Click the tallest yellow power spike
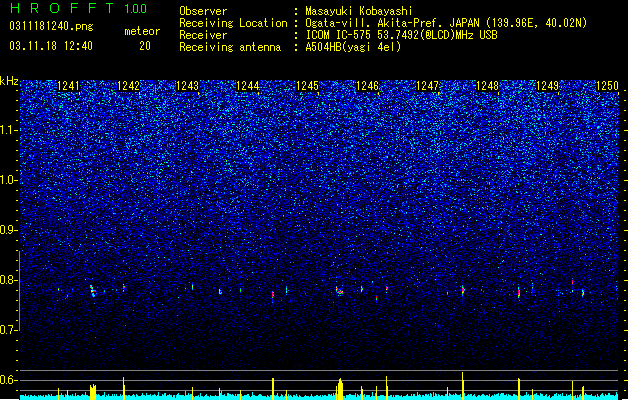The image size is (629, 400). point(463,386)
